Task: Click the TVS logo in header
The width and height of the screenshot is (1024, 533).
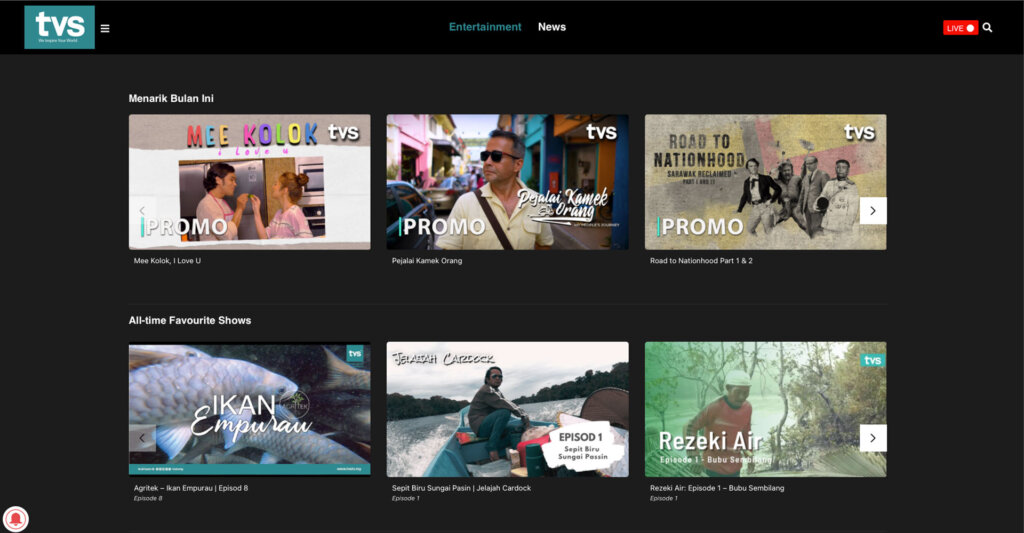Action: (59, 27)
